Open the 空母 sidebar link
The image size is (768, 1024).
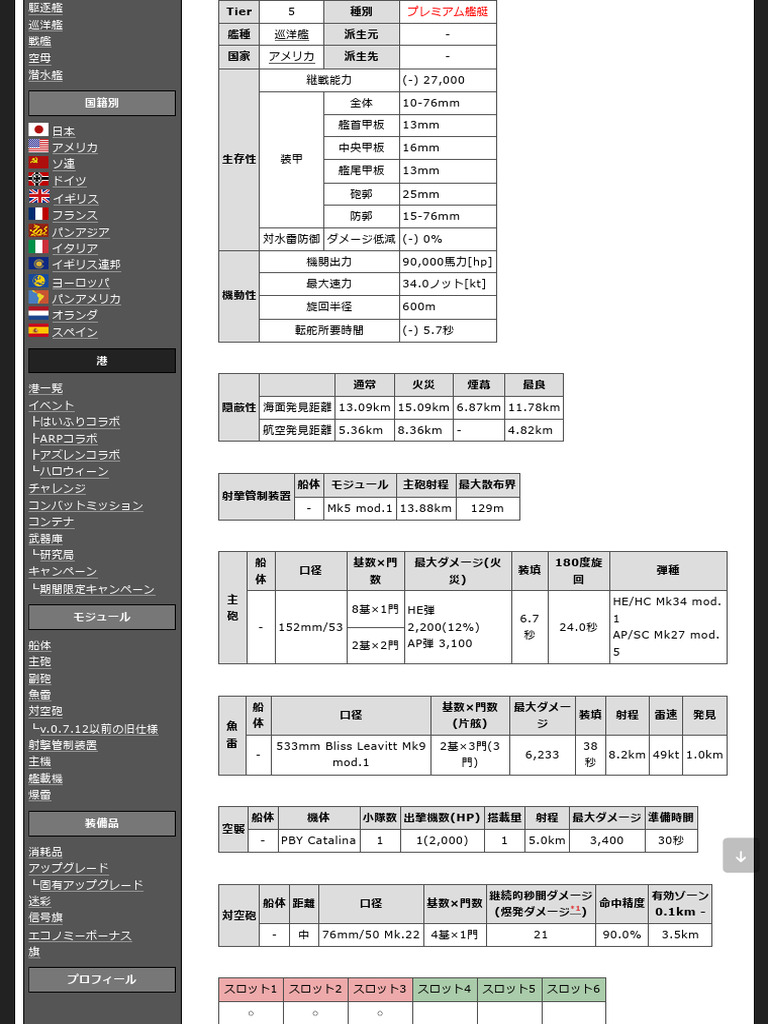[40, 58]
